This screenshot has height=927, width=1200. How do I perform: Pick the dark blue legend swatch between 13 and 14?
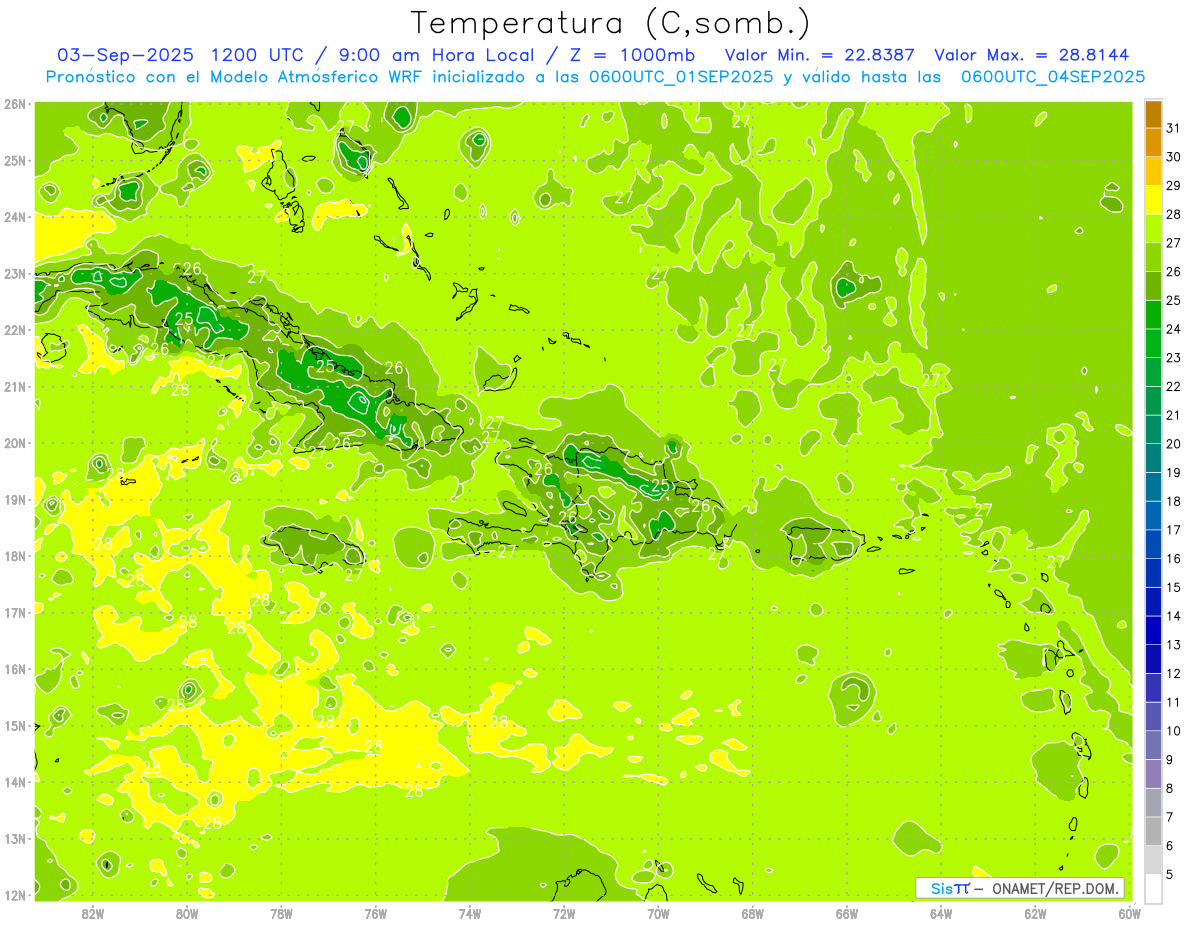pyautogui.click(x=1153, y=630)
